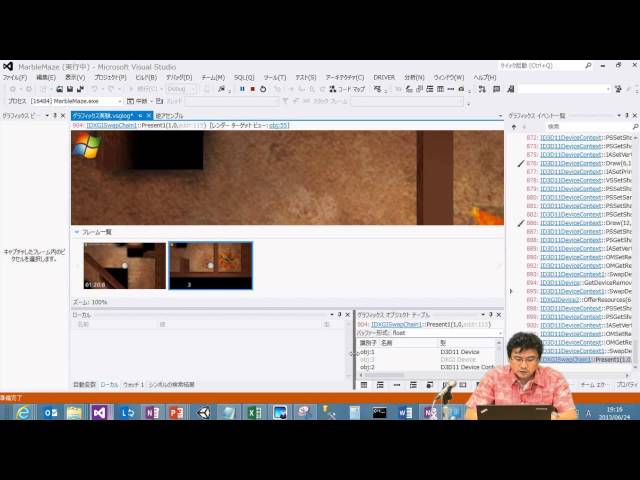Select the second captured frame thumbnail
Viewport: 640px width, 480px height.
(211, 266)
